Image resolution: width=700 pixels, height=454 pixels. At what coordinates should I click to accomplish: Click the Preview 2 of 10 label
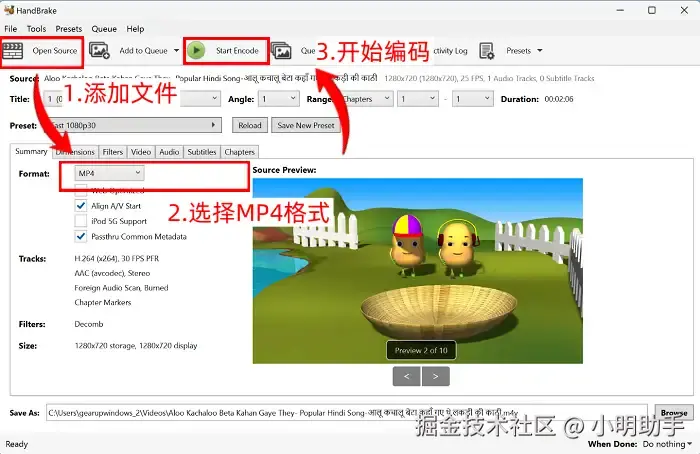click(x=421, y=350)
